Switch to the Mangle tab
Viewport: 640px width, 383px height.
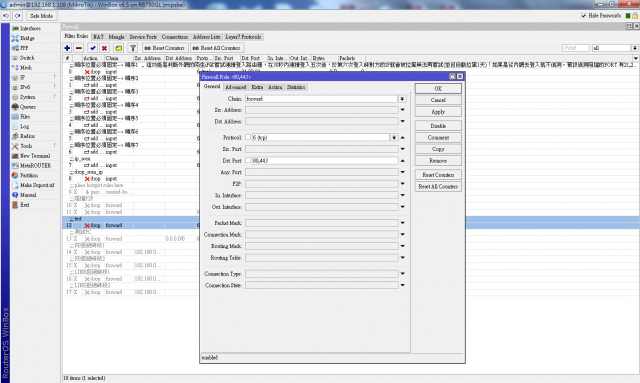pos(116,37)
